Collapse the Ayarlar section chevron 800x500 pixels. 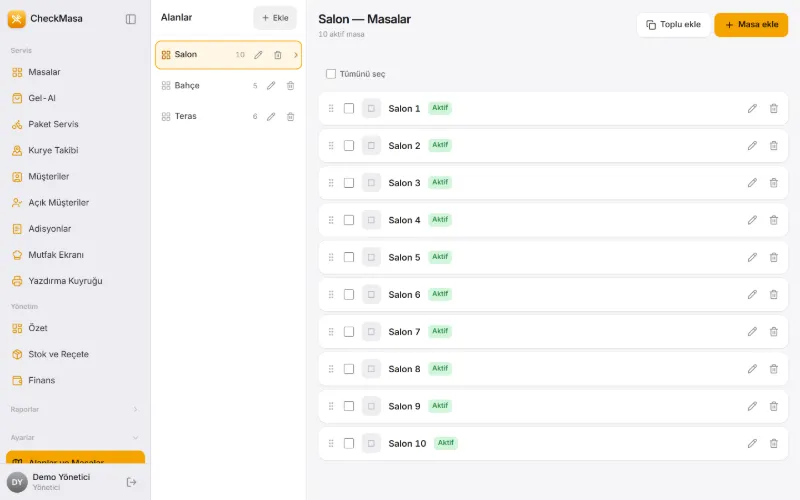(135, 438)
